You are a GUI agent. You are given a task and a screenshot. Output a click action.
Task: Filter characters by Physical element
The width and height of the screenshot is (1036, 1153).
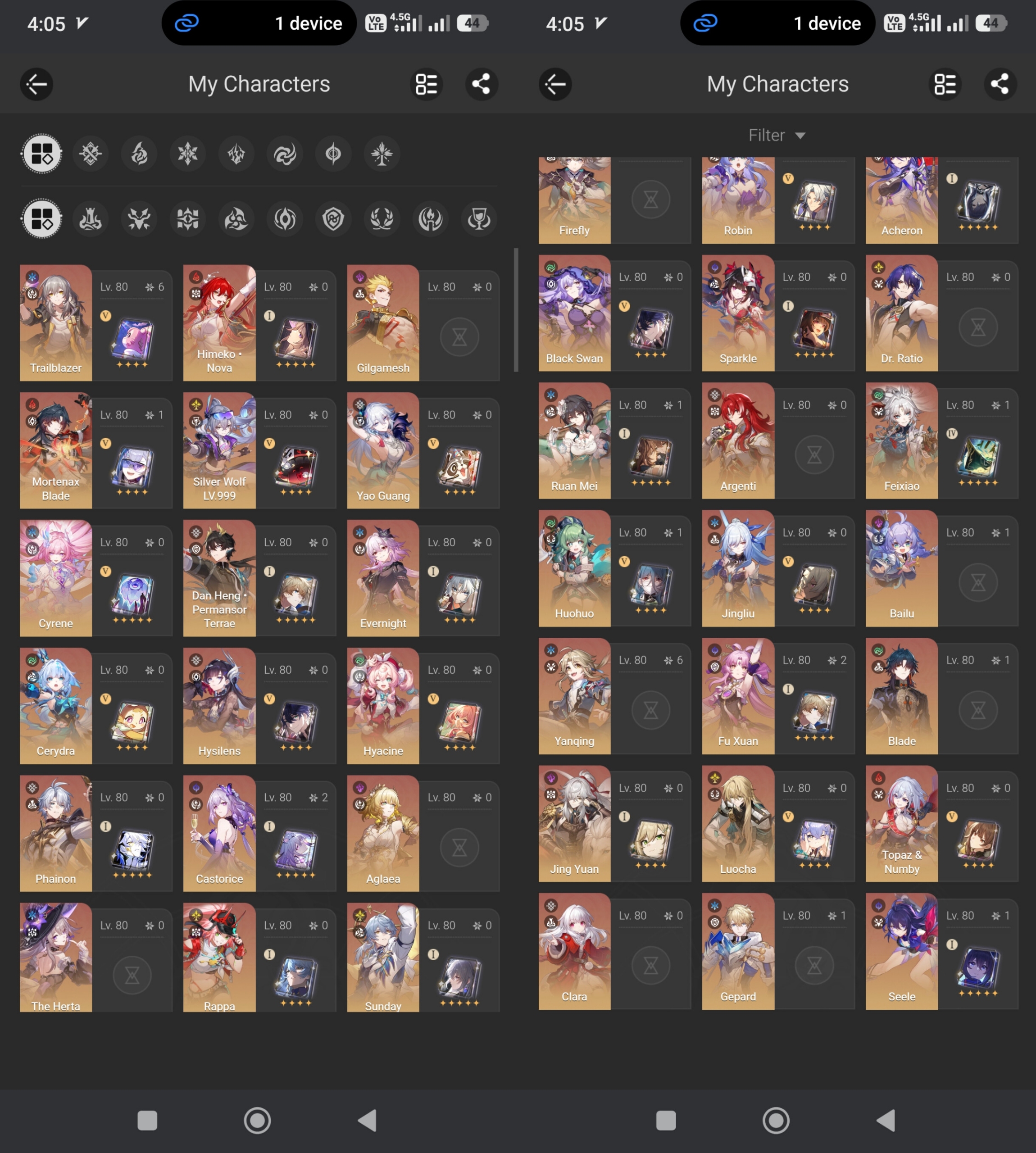(91, 154)
